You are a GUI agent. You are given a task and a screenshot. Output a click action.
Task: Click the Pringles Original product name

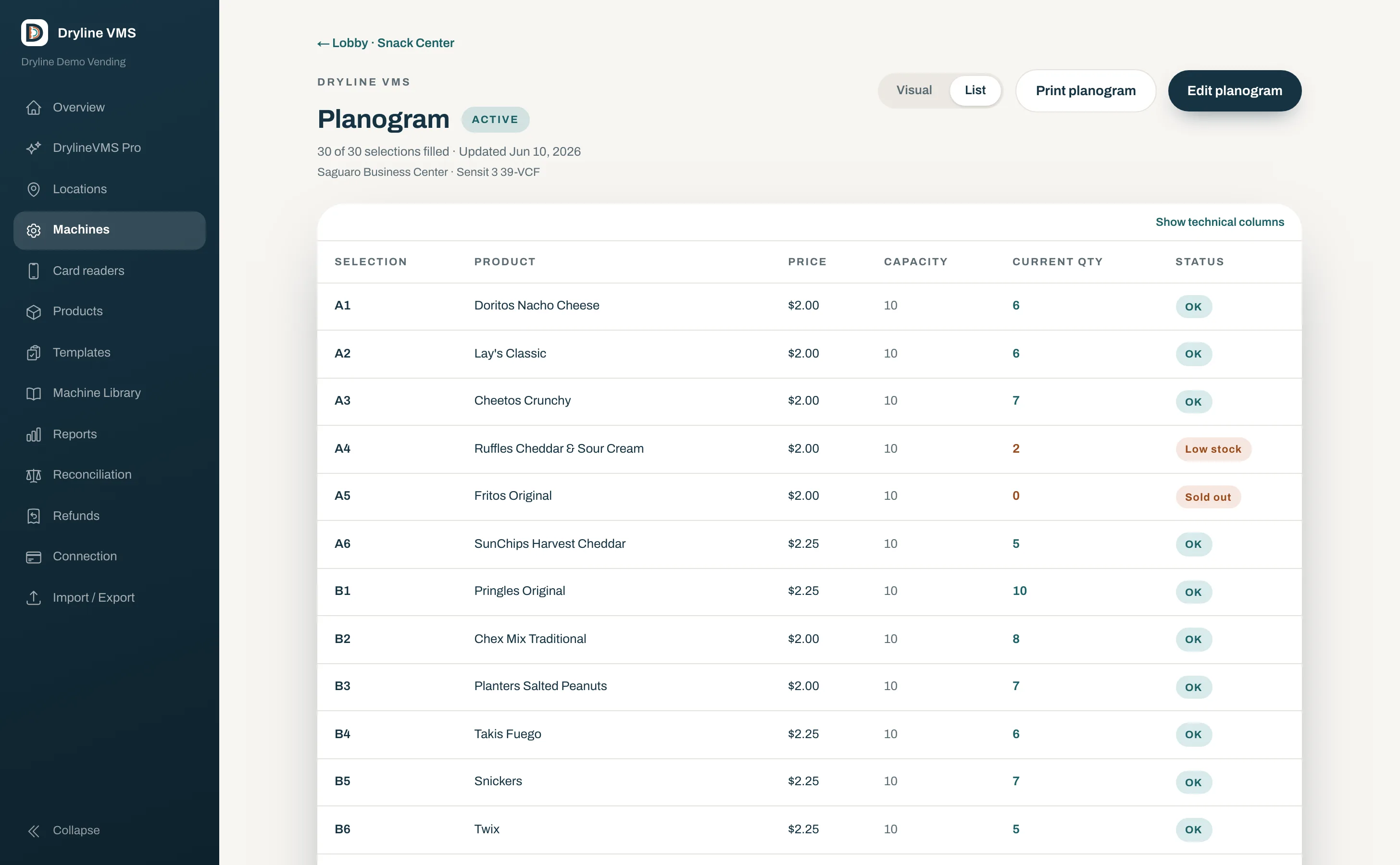(519, 591)
